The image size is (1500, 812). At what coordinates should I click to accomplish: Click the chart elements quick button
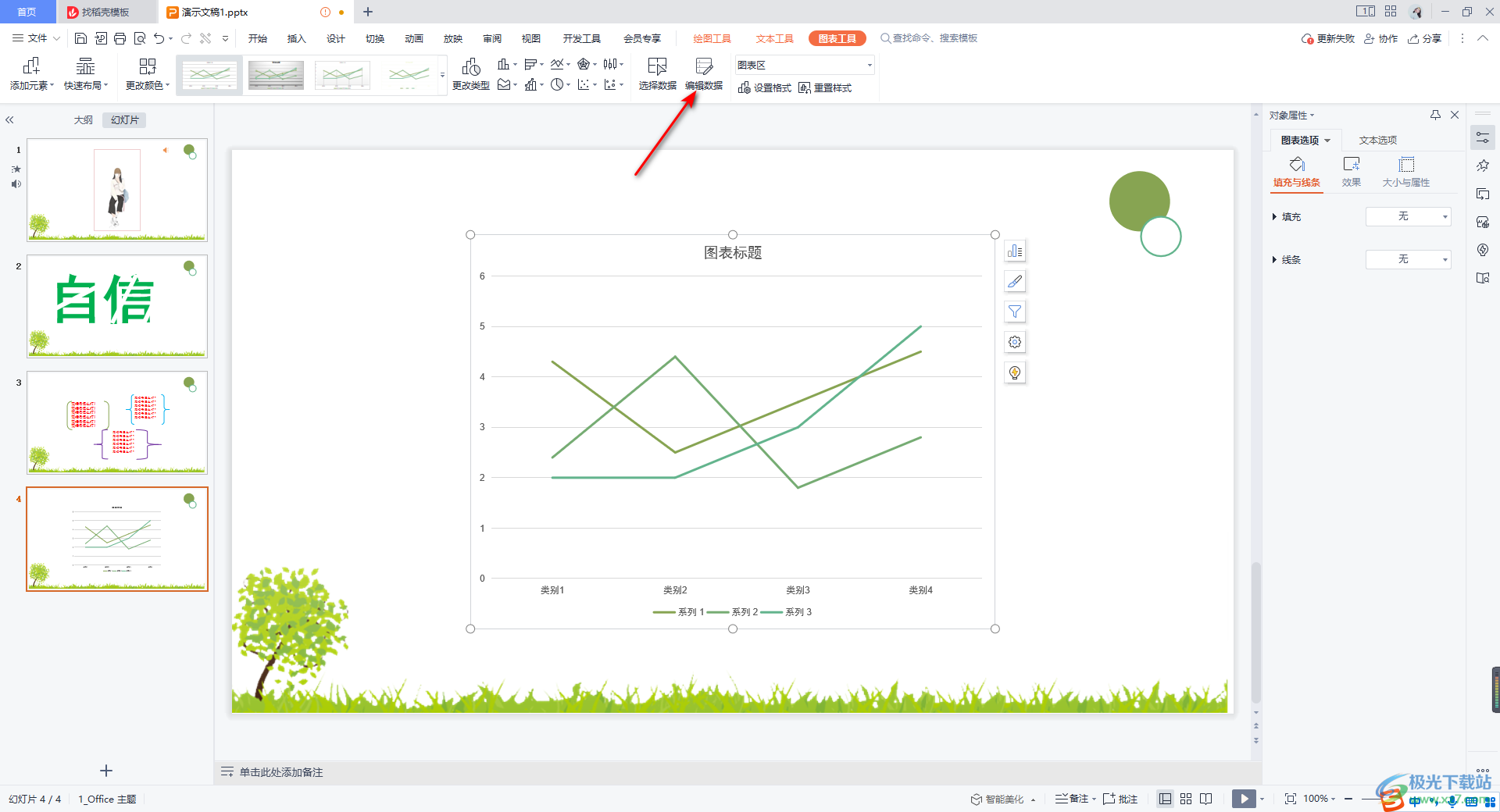click(x=1015, y=251)
